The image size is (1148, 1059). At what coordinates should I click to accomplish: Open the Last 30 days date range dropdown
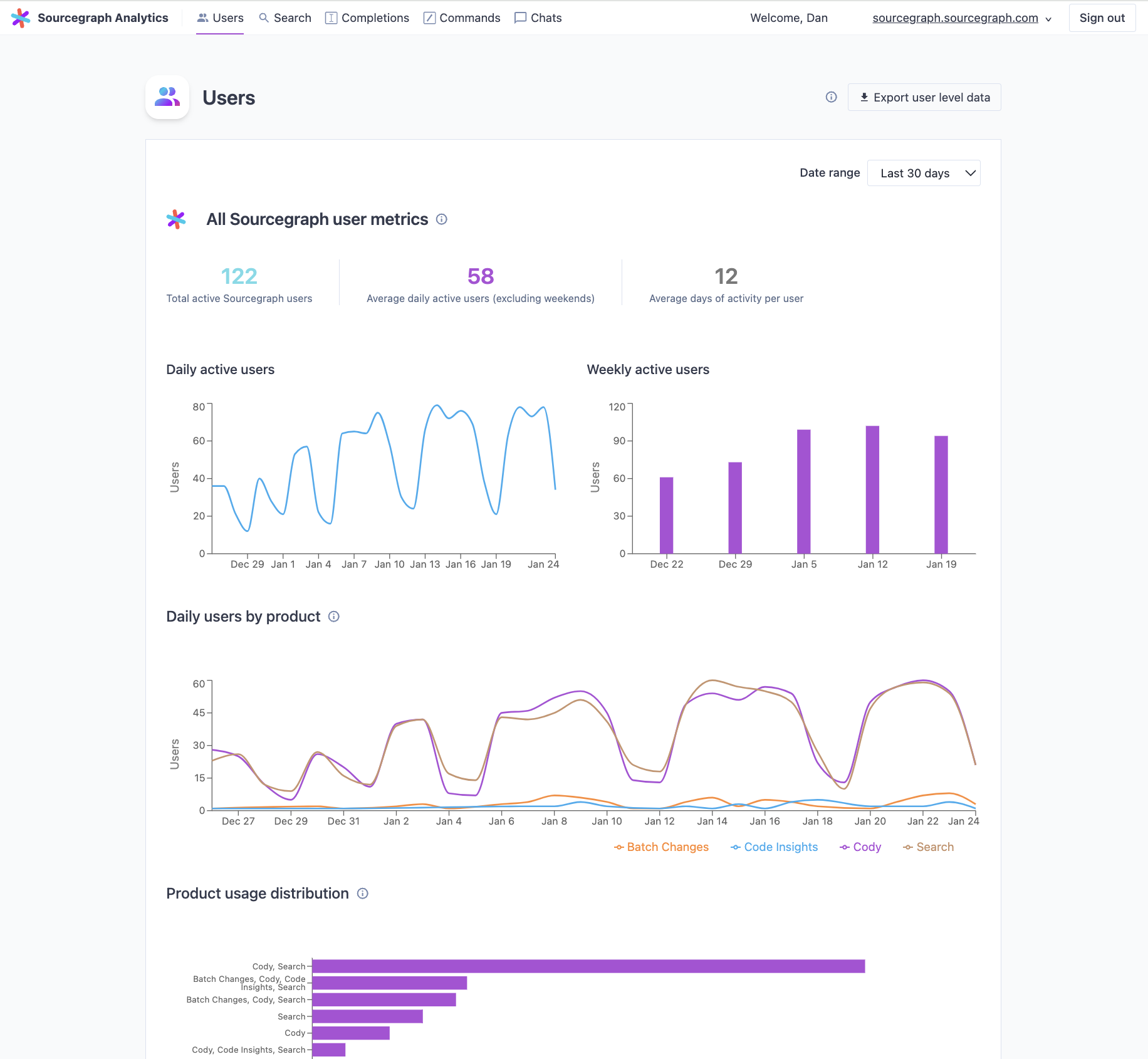924,173
